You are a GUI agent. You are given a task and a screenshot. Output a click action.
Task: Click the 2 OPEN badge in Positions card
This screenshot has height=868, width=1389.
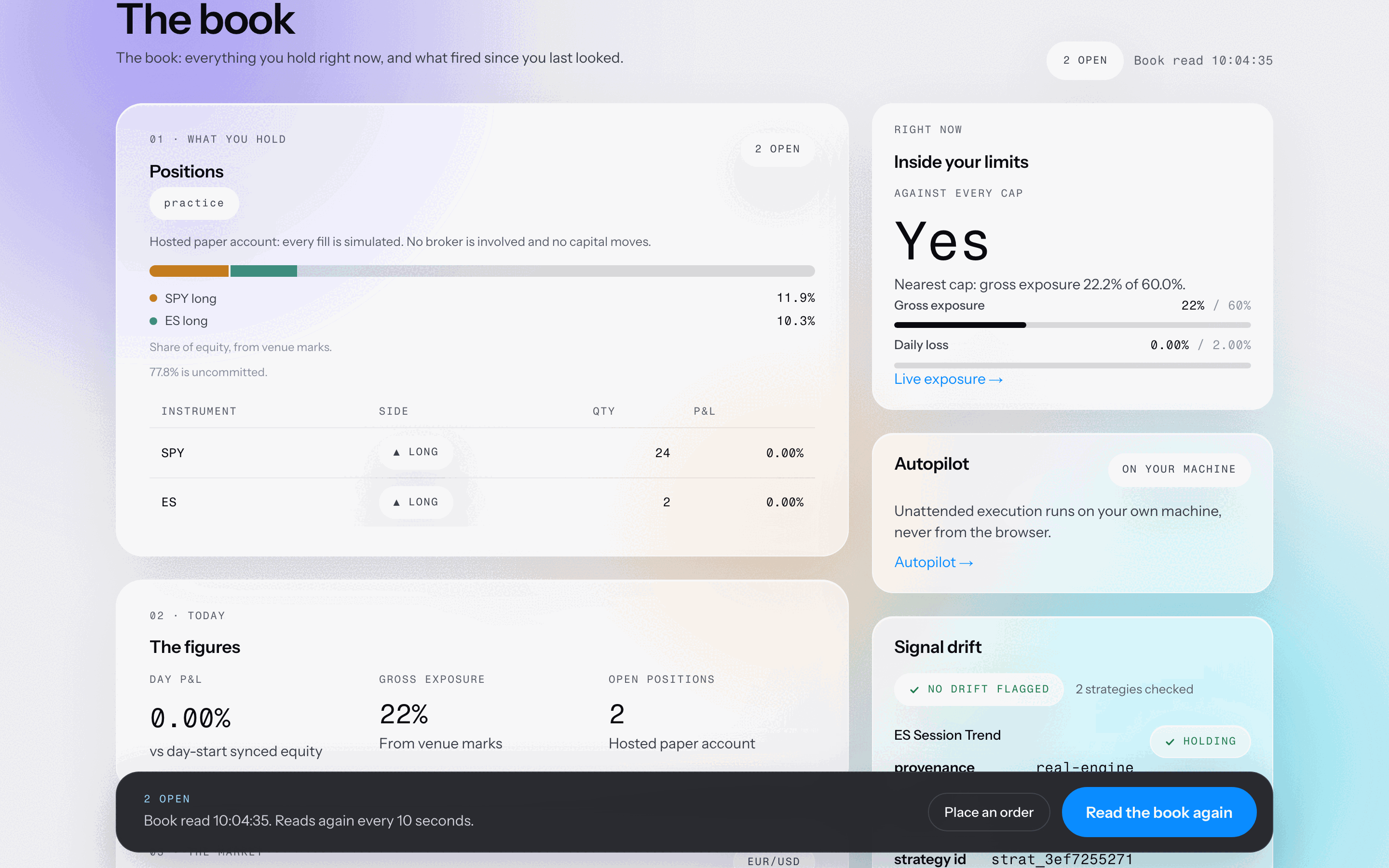(x=777, y=149)
